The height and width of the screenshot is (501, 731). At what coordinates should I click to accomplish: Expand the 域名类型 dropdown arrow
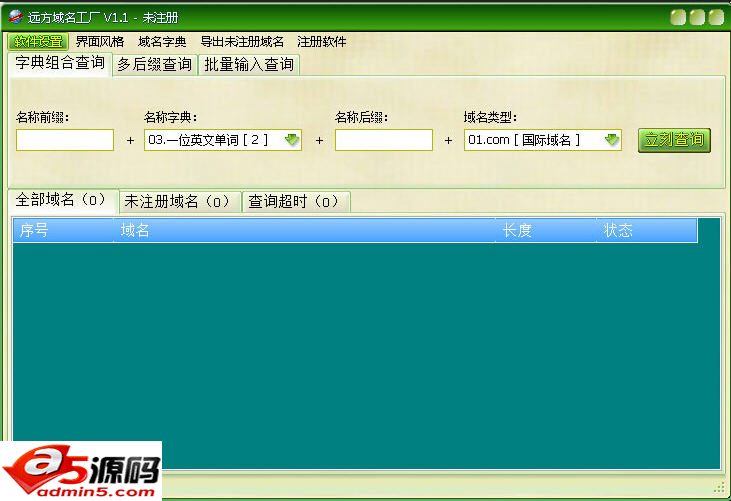point(611,139)
